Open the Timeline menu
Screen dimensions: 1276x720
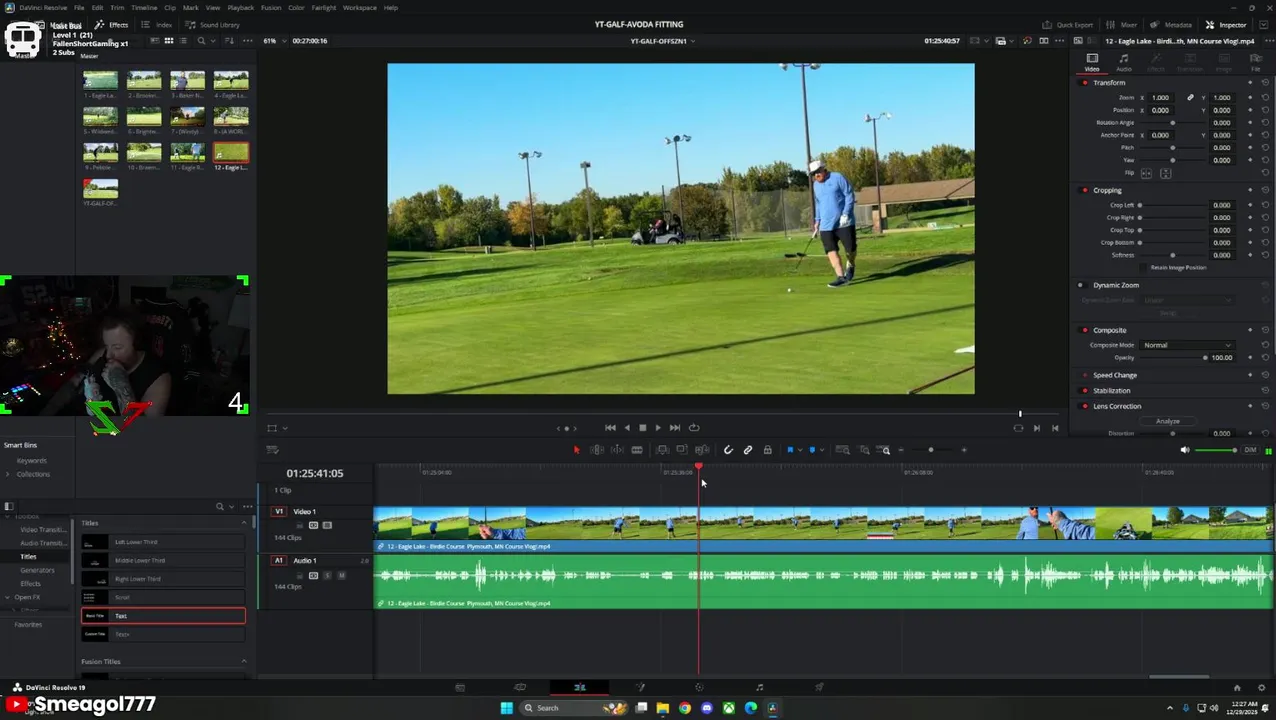[x=144, y=8]
